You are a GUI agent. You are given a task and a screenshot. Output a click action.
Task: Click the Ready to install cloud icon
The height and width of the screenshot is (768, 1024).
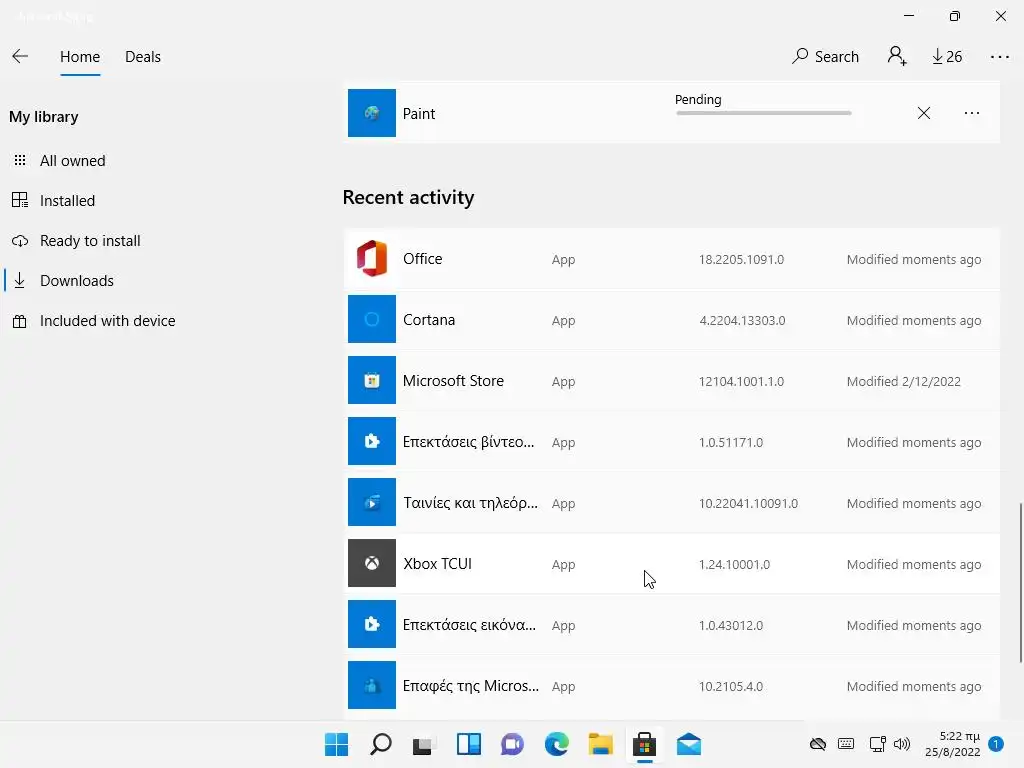20,241
